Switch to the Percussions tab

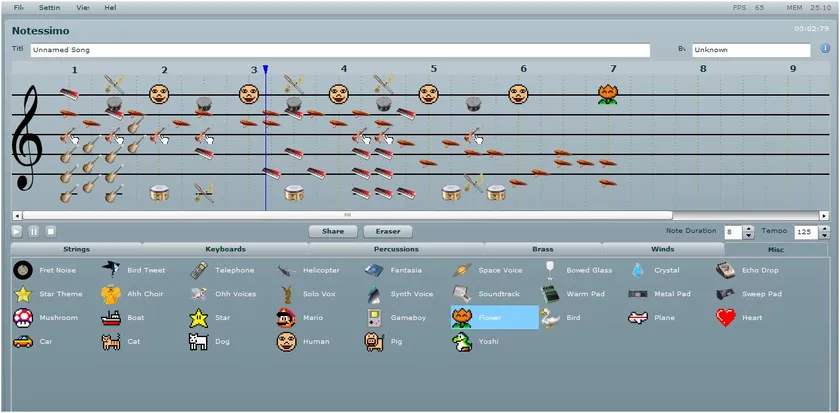[x=396, y=249]
